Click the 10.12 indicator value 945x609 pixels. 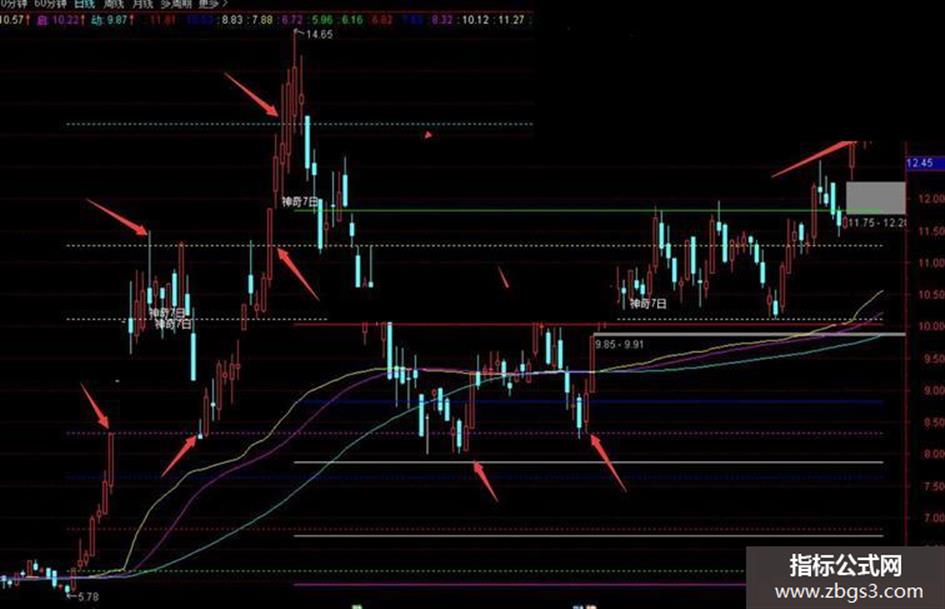(476, 20)
